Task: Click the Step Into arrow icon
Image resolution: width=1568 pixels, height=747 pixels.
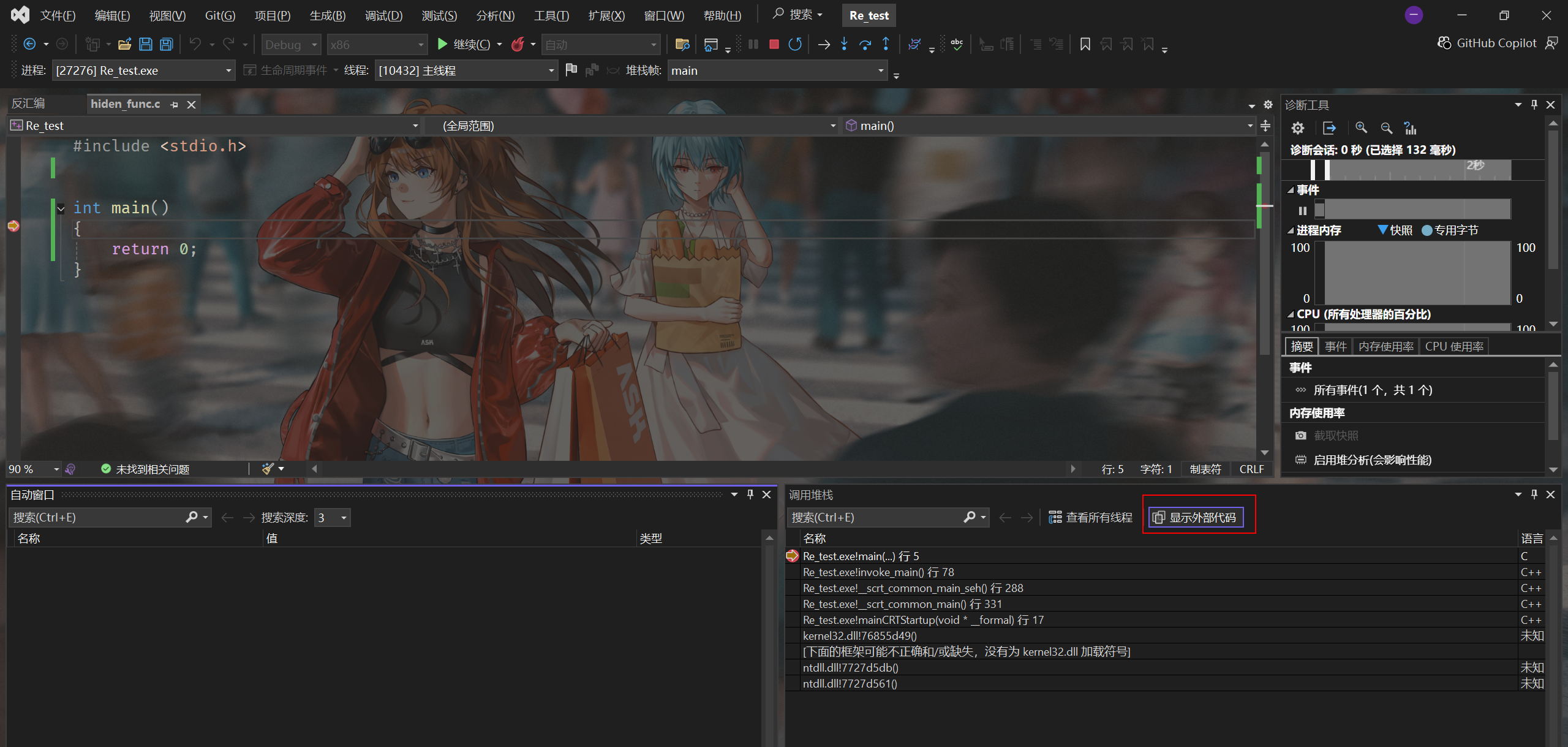Action: [x=844, y=44]
